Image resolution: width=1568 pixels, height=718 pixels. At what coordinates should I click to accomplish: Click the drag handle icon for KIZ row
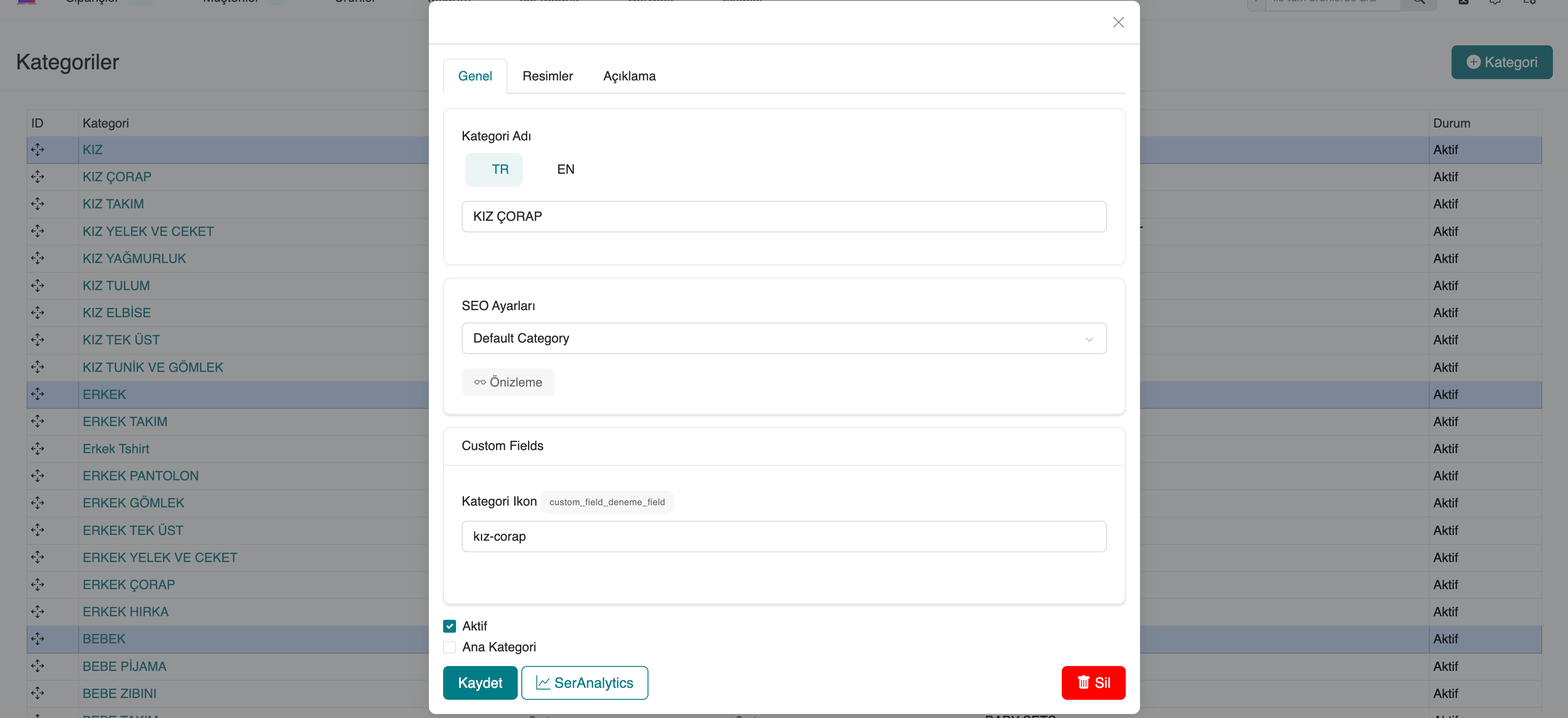(x=38, y=150)
